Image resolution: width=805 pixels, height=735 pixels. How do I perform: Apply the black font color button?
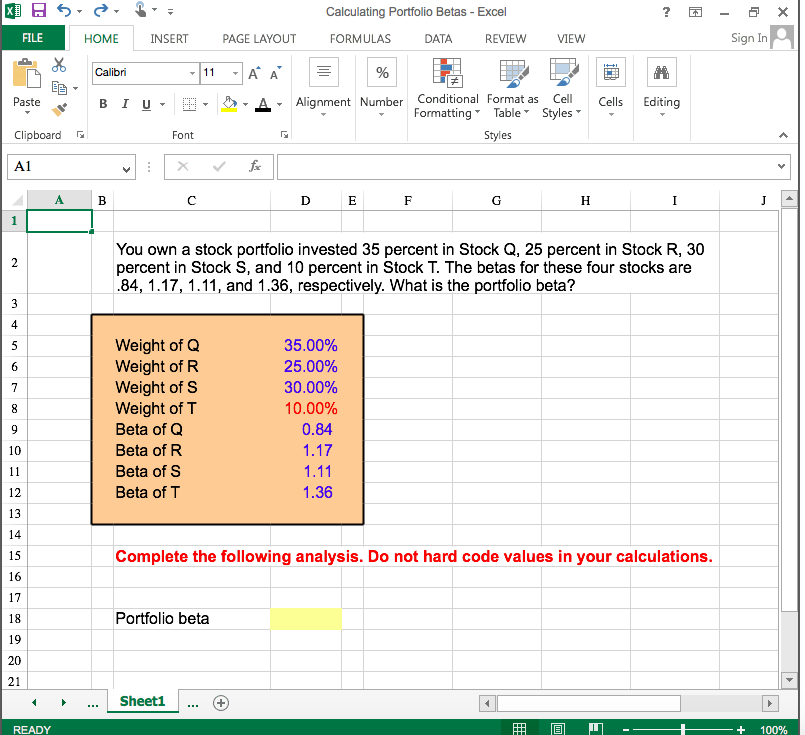tap(263, 104)
